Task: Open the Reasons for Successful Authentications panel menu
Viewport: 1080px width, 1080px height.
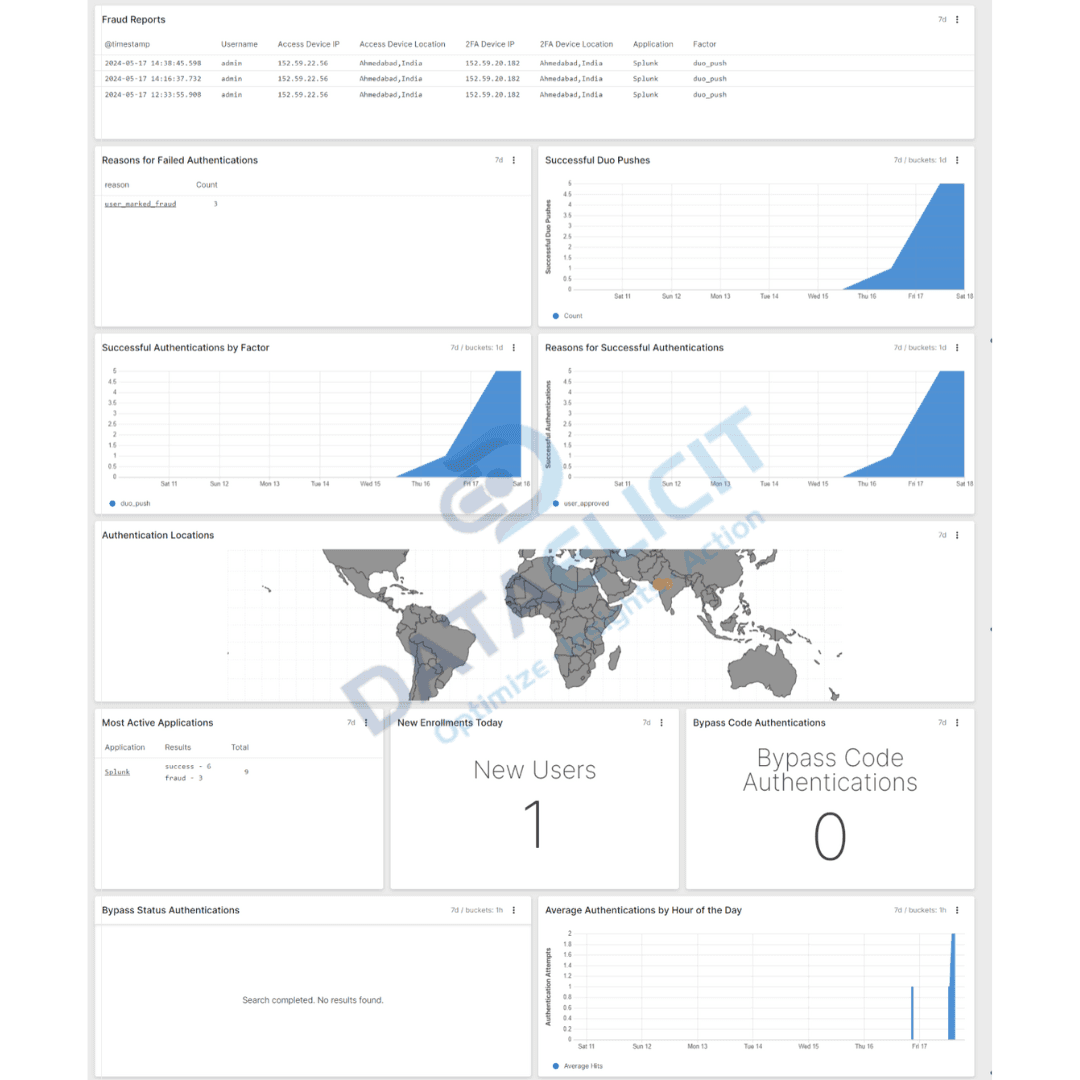Action: pyautogui.click(x=957, y=347)
